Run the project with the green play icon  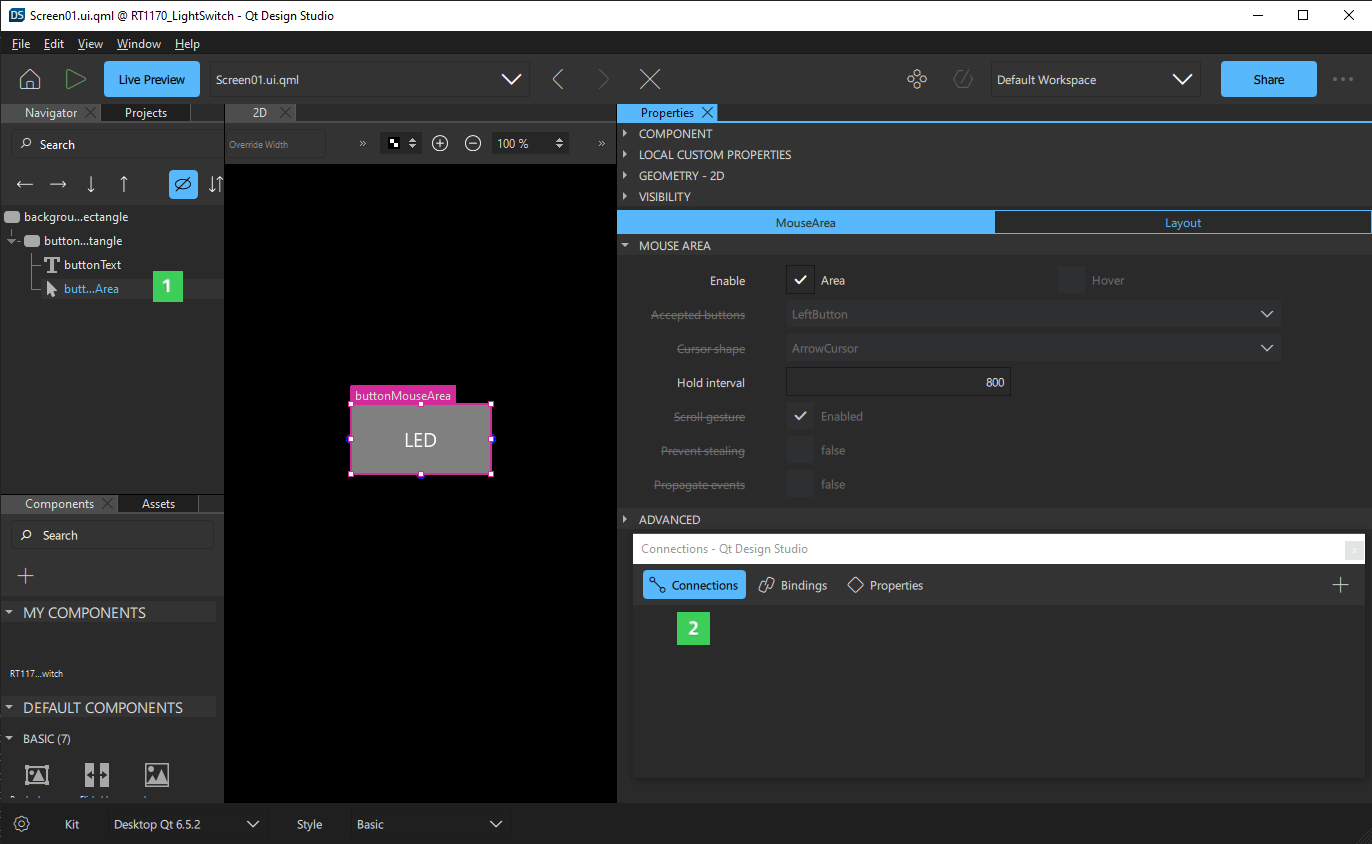point(75,78)
